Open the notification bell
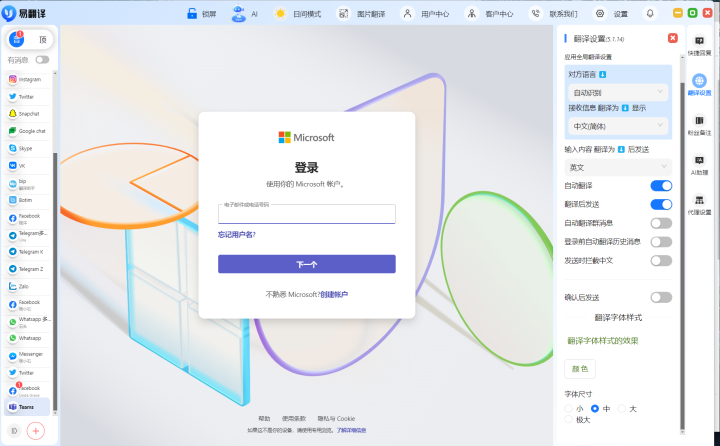Viewport: 720px width, 446px height. click(x=650, y=14)
